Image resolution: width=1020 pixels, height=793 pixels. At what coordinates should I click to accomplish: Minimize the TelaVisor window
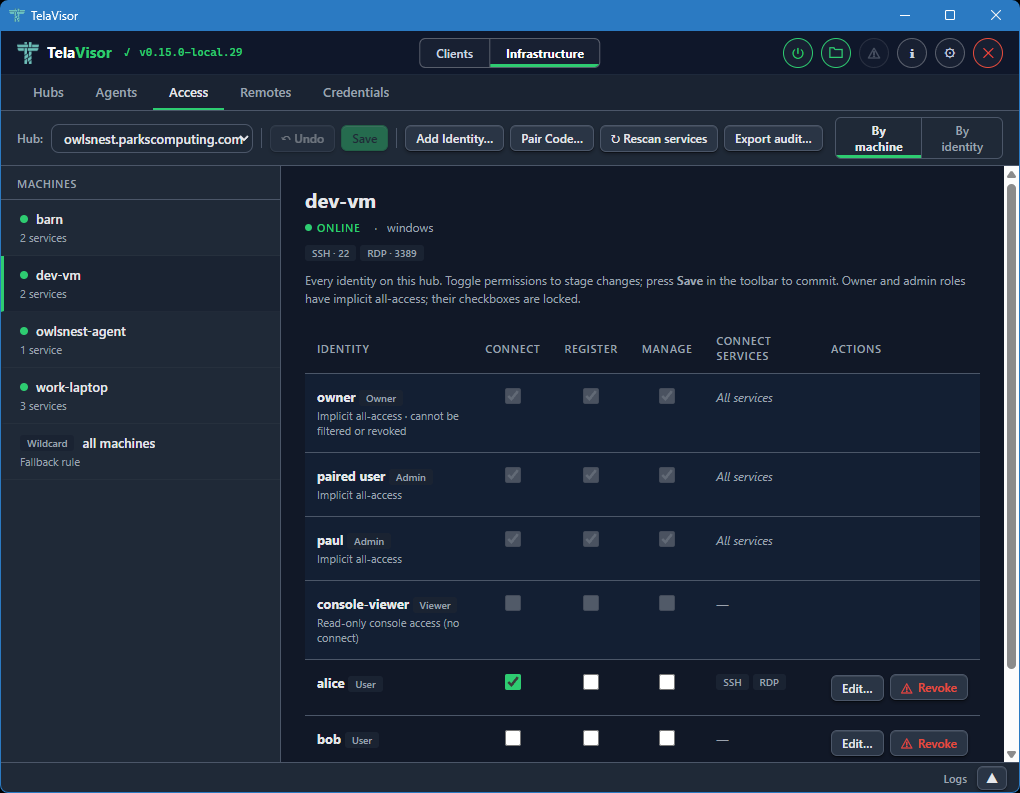pos(904,15)
